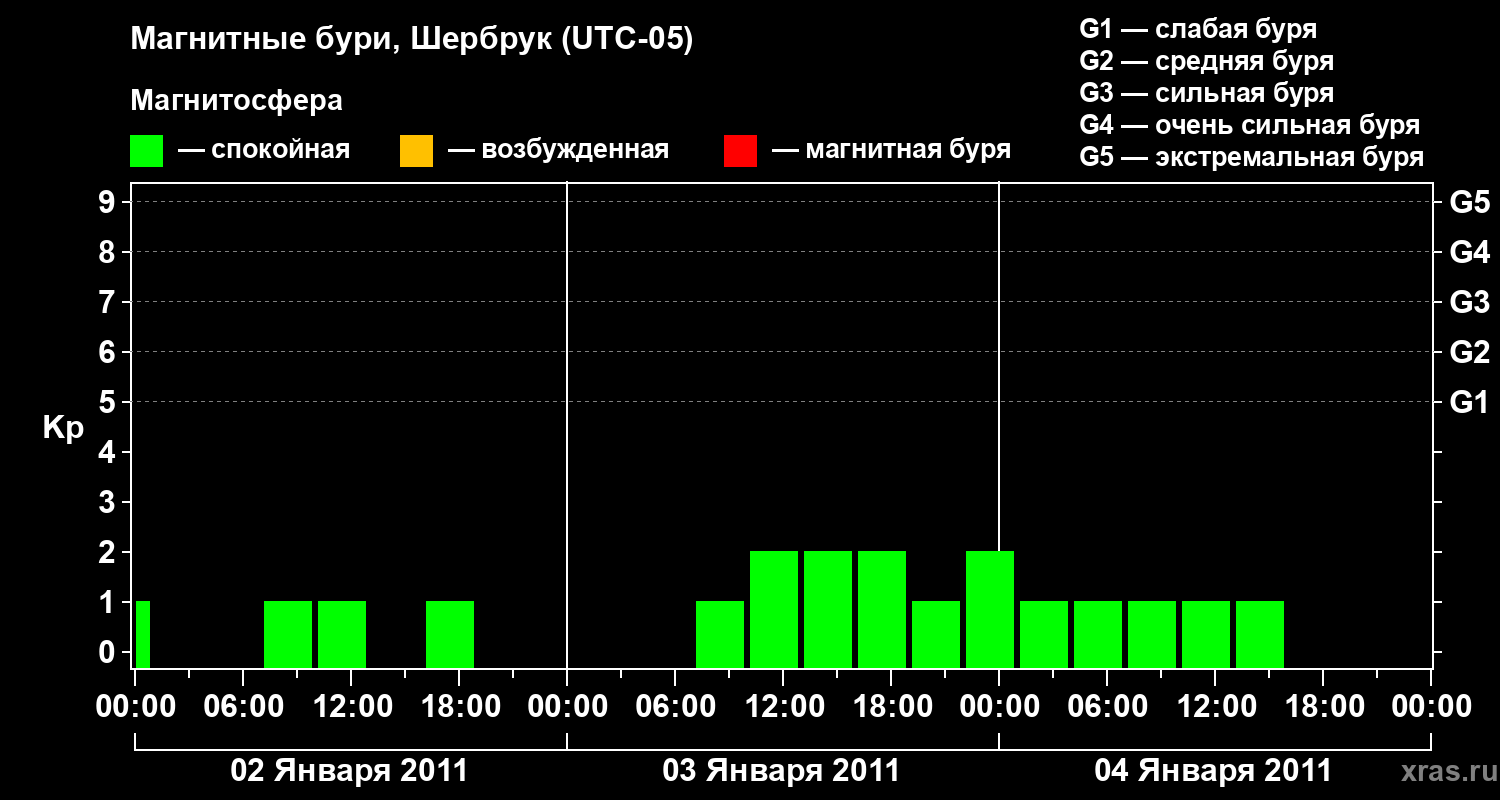Click the 10:00–13:00 bar on 02 Января
The width and height of the screenshot is (1500, 800).
tap(342, 634)
